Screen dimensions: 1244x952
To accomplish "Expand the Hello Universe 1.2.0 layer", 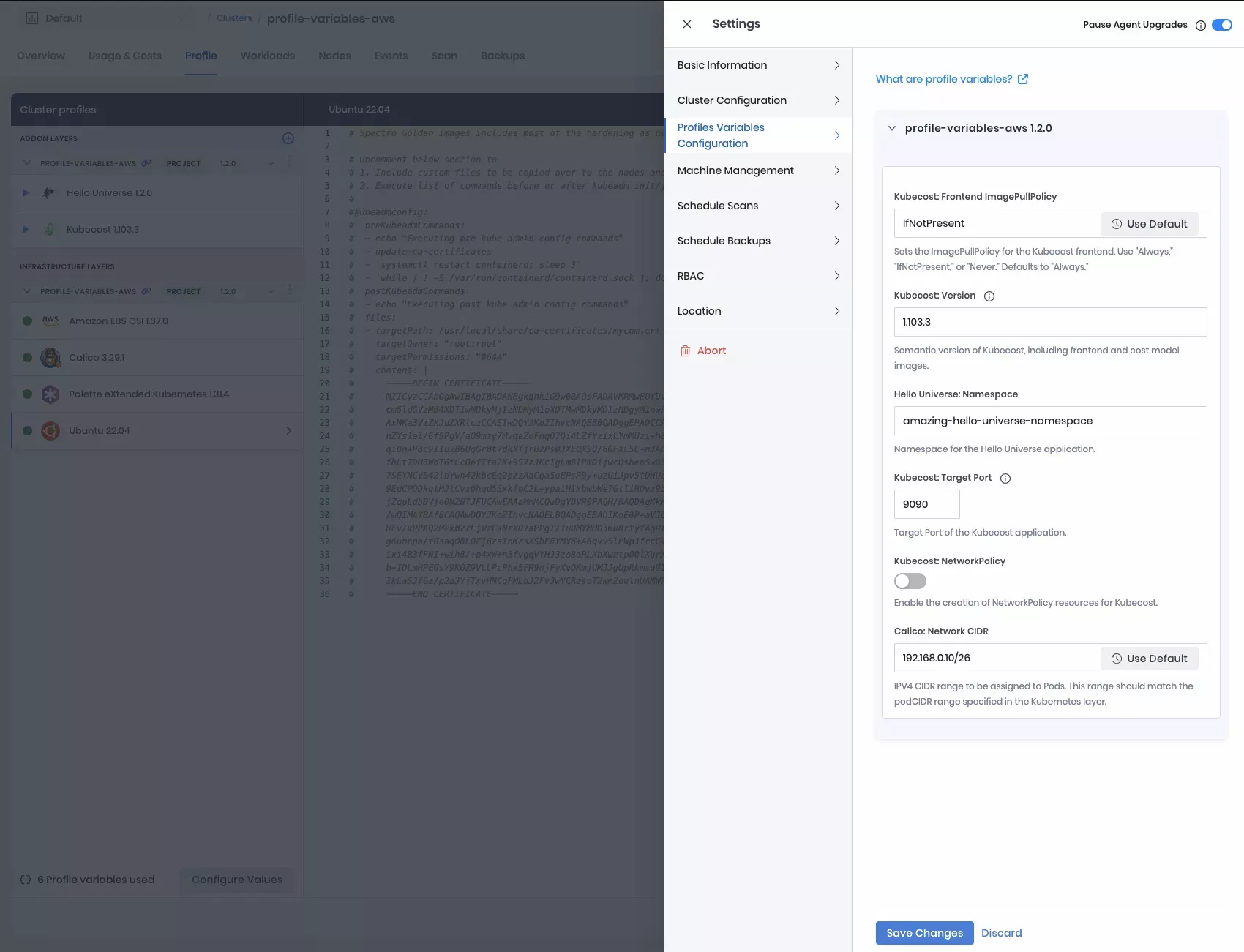I will tap(26, 193).
